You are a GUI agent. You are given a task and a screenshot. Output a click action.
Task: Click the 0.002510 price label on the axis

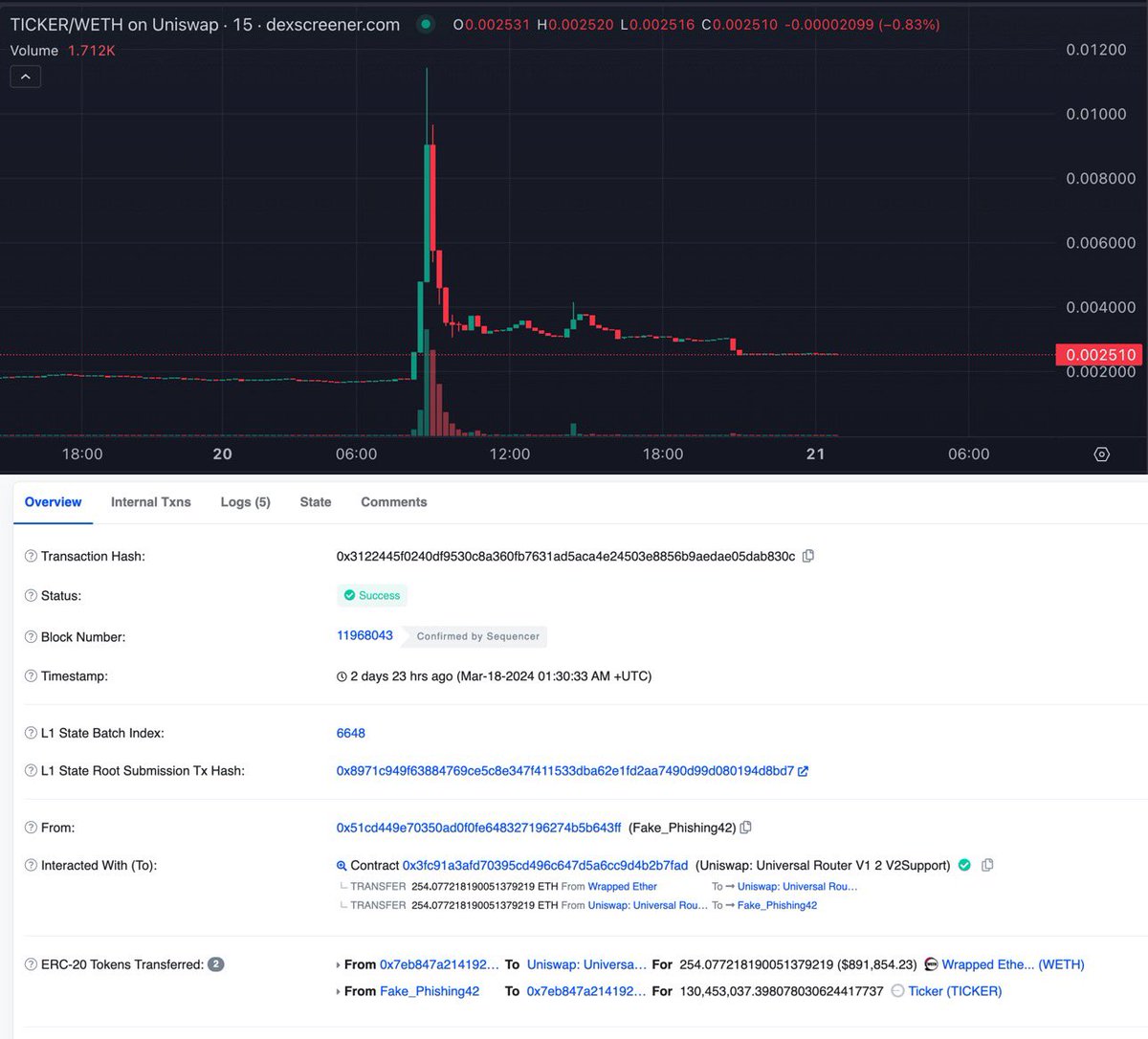[x=1100, y=355]
